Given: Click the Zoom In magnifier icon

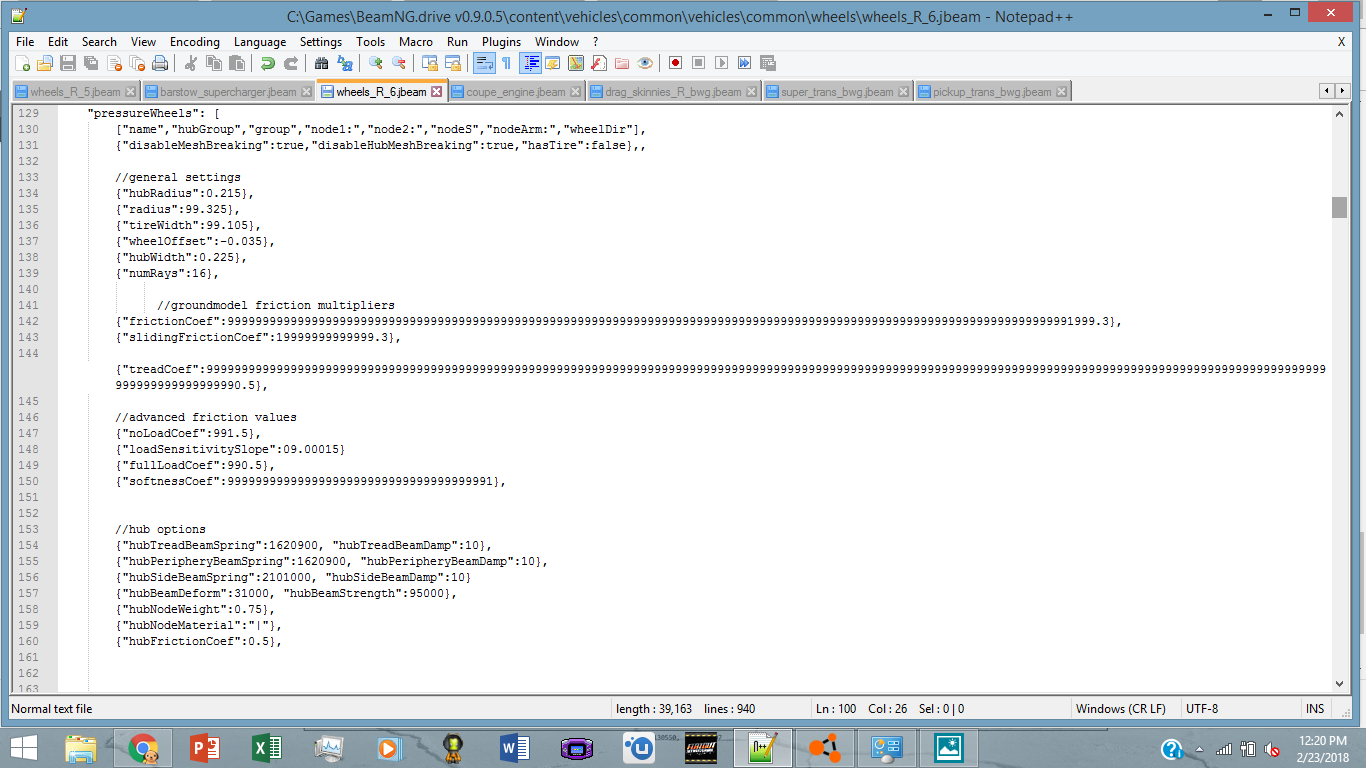Looking at the screenshot, I should (376, 63).
